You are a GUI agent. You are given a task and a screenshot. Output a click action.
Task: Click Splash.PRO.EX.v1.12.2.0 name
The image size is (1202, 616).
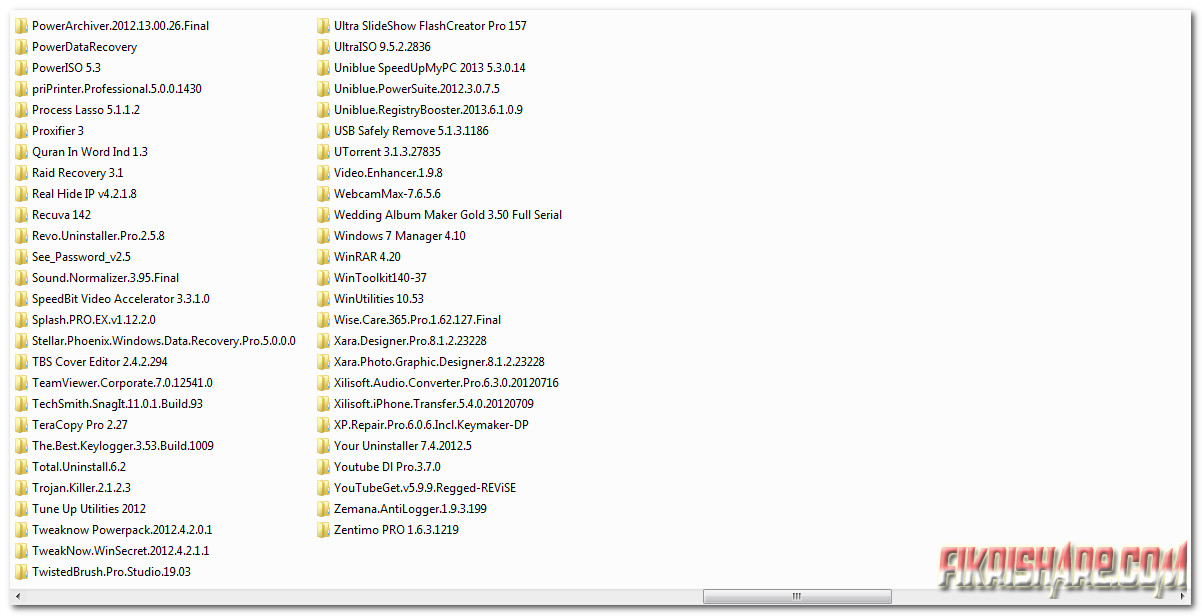(x=94, y=320)
